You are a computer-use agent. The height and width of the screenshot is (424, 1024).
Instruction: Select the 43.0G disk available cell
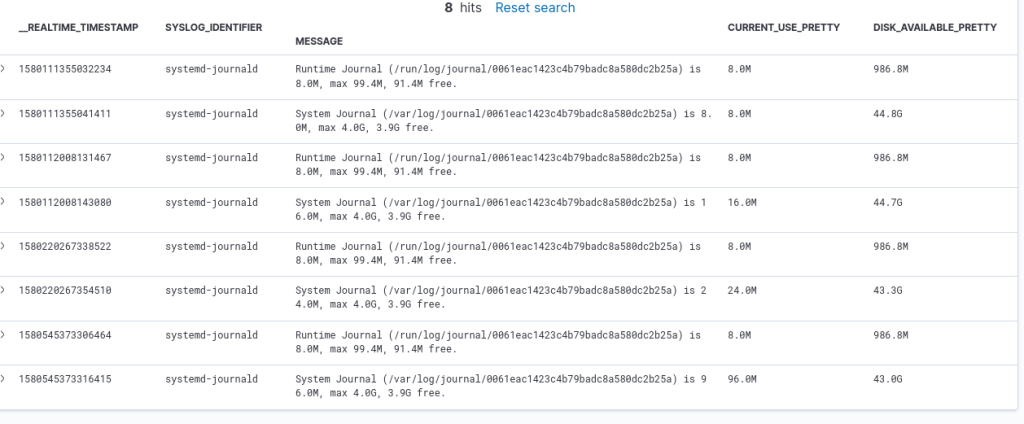[888, 379]
